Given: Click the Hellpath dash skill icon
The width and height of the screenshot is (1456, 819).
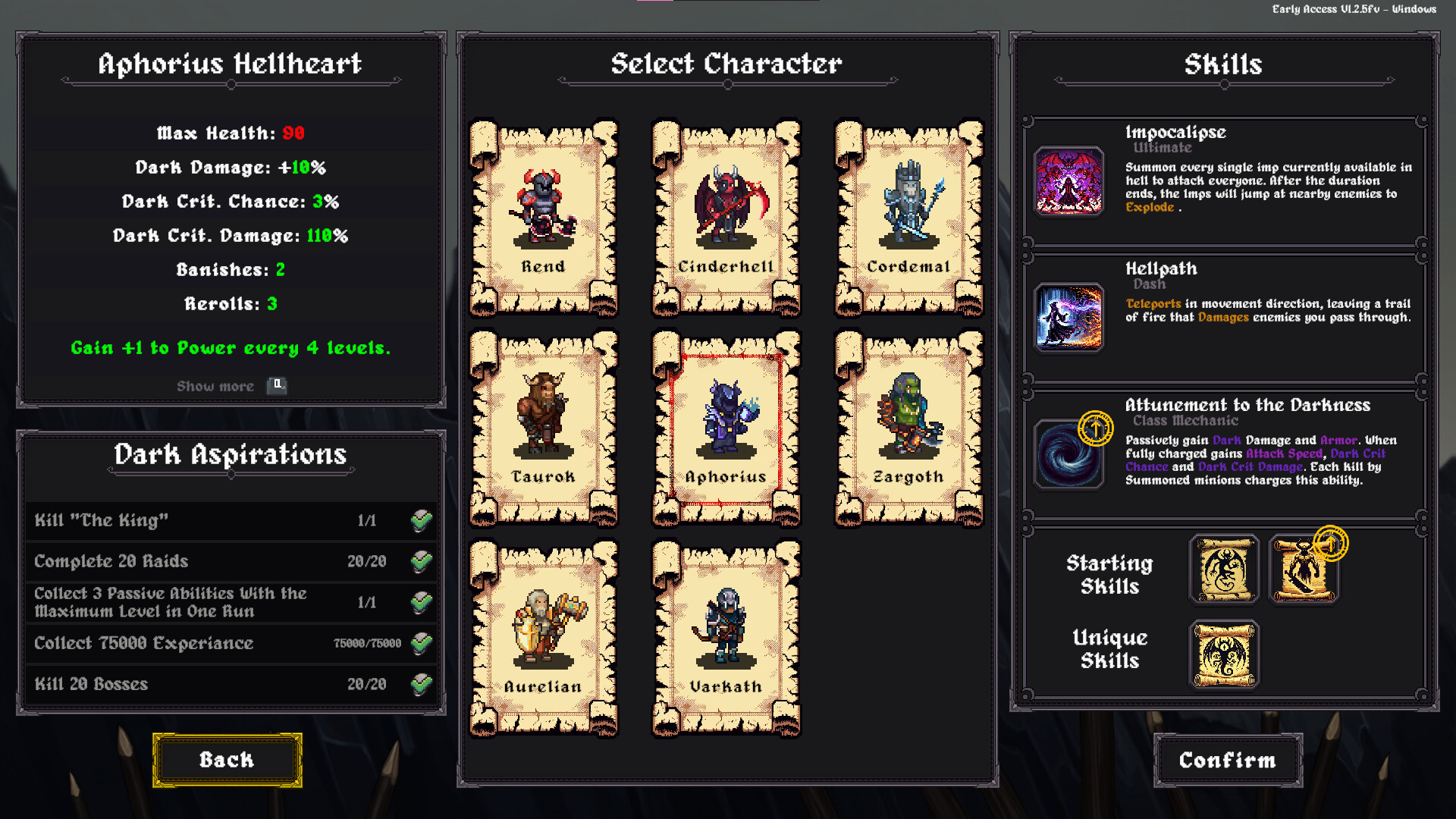Looking at the screenshot, I should click(x=1068, y=318).
